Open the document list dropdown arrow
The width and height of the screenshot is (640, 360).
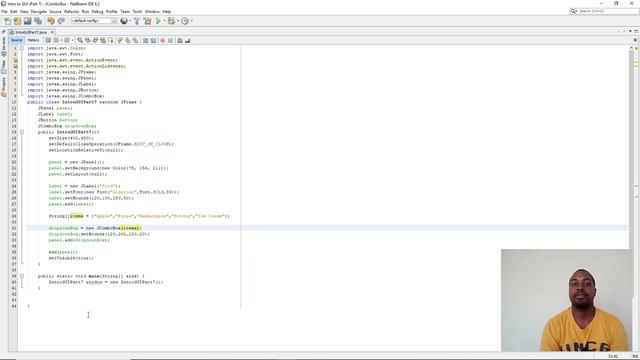tap(630, 31)
